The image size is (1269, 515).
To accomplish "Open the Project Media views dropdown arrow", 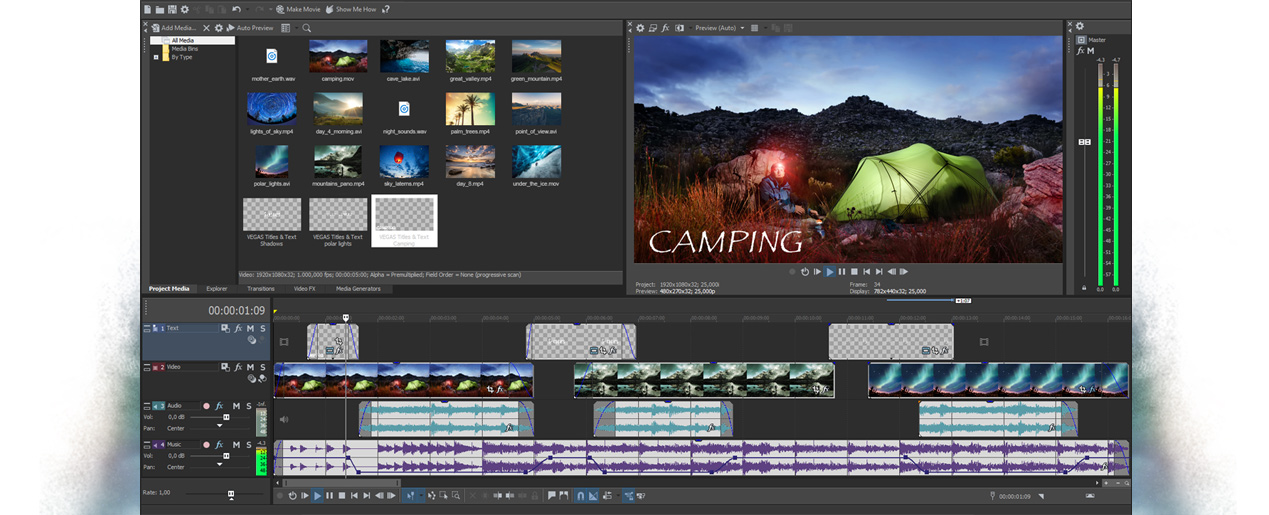I will pyautogui.click(x=296, y=28).
